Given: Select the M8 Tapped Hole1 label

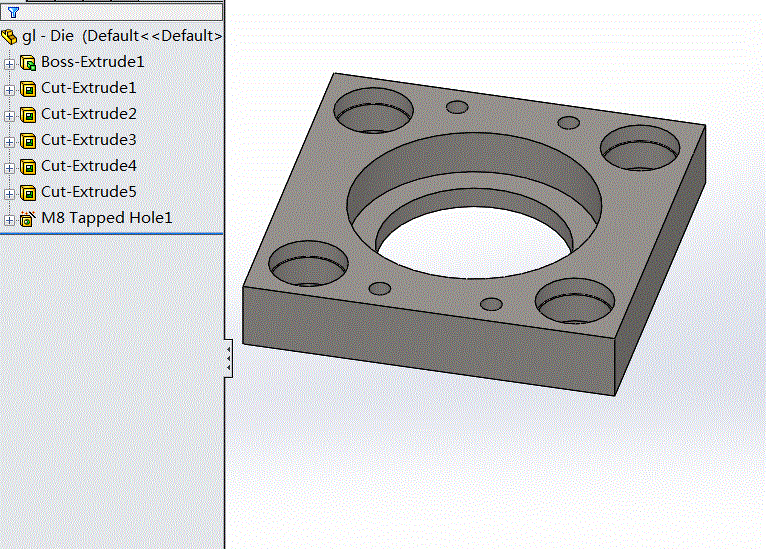Looking at the screenshot, I should click(x=107, y=218).
